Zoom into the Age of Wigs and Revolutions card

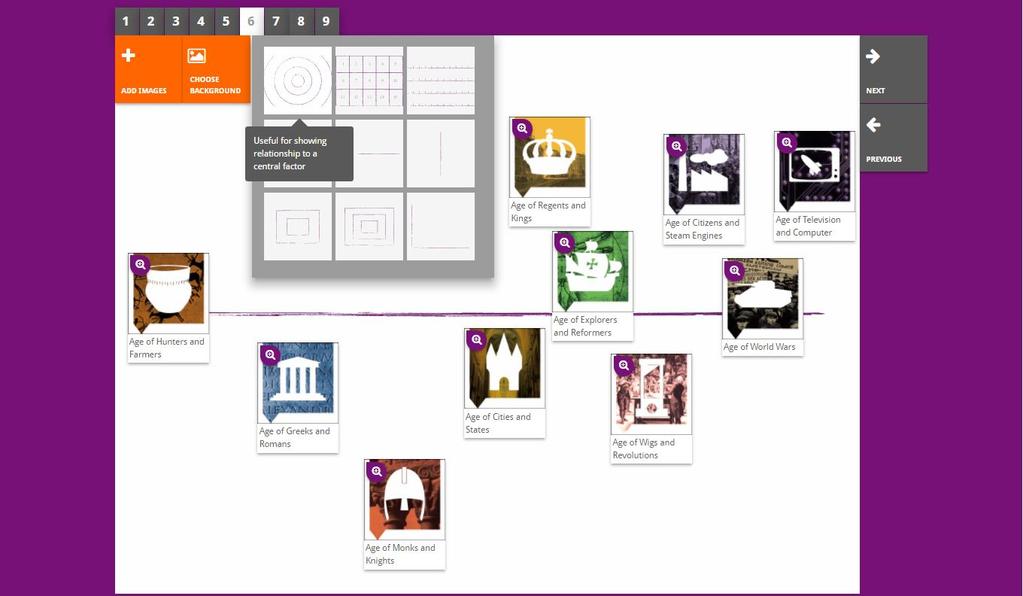pos(624,365)
